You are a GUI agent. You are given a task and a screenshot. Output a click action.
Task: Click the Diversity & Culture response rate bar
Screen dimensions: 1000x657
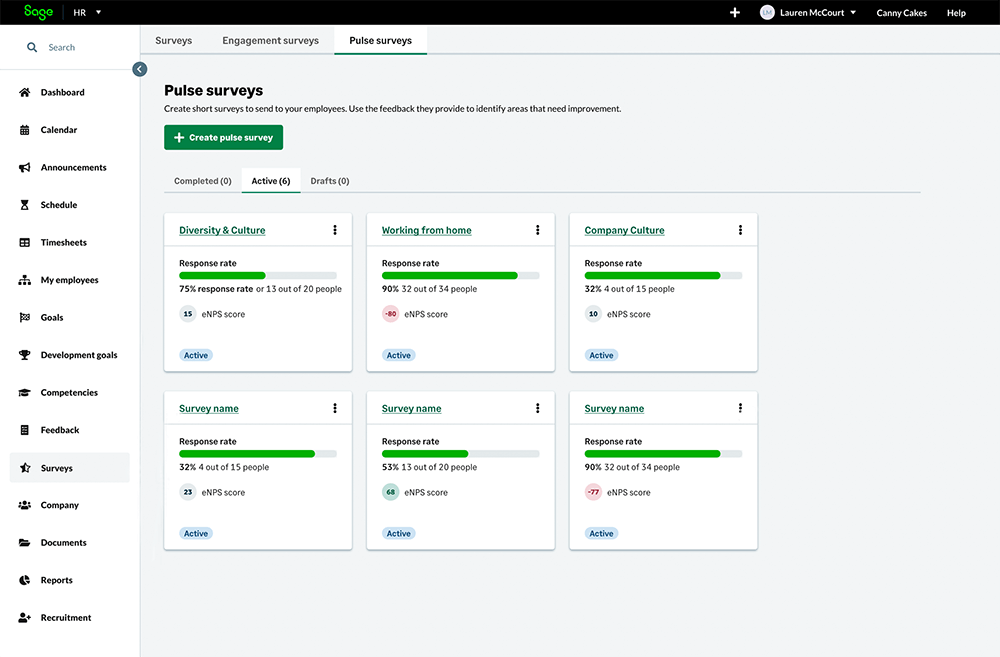pyautogui.click(x=258, y=275)
